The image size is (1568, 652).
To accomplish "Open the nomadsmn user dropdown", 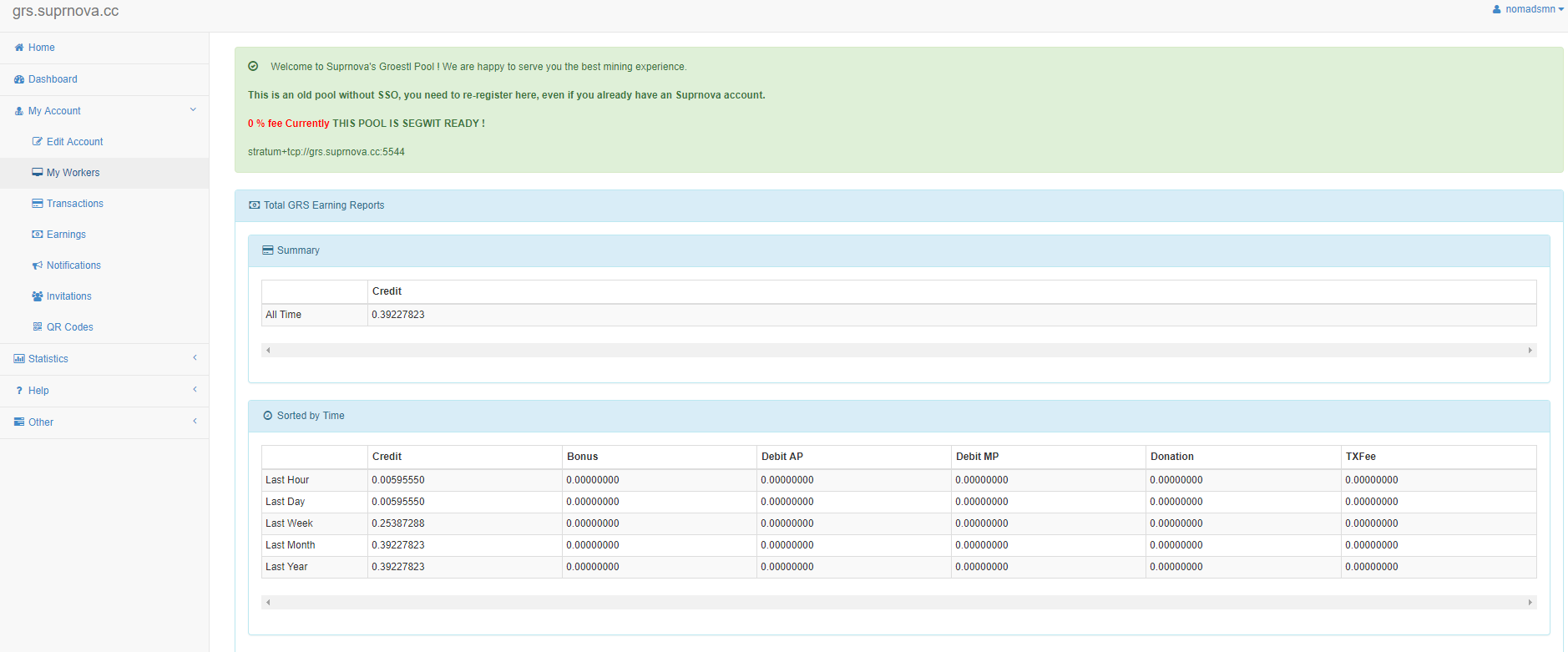I will coord(1528,9).
